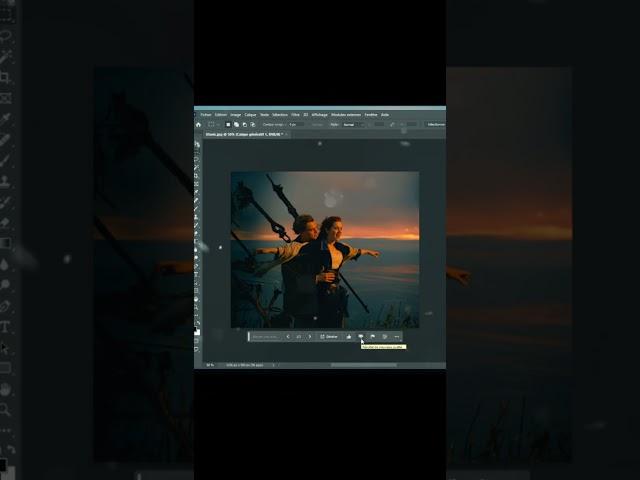The width and height of the screenshot is (640, 480).
Task: Click the report flag icon in task bar
Action: [373, 337]
